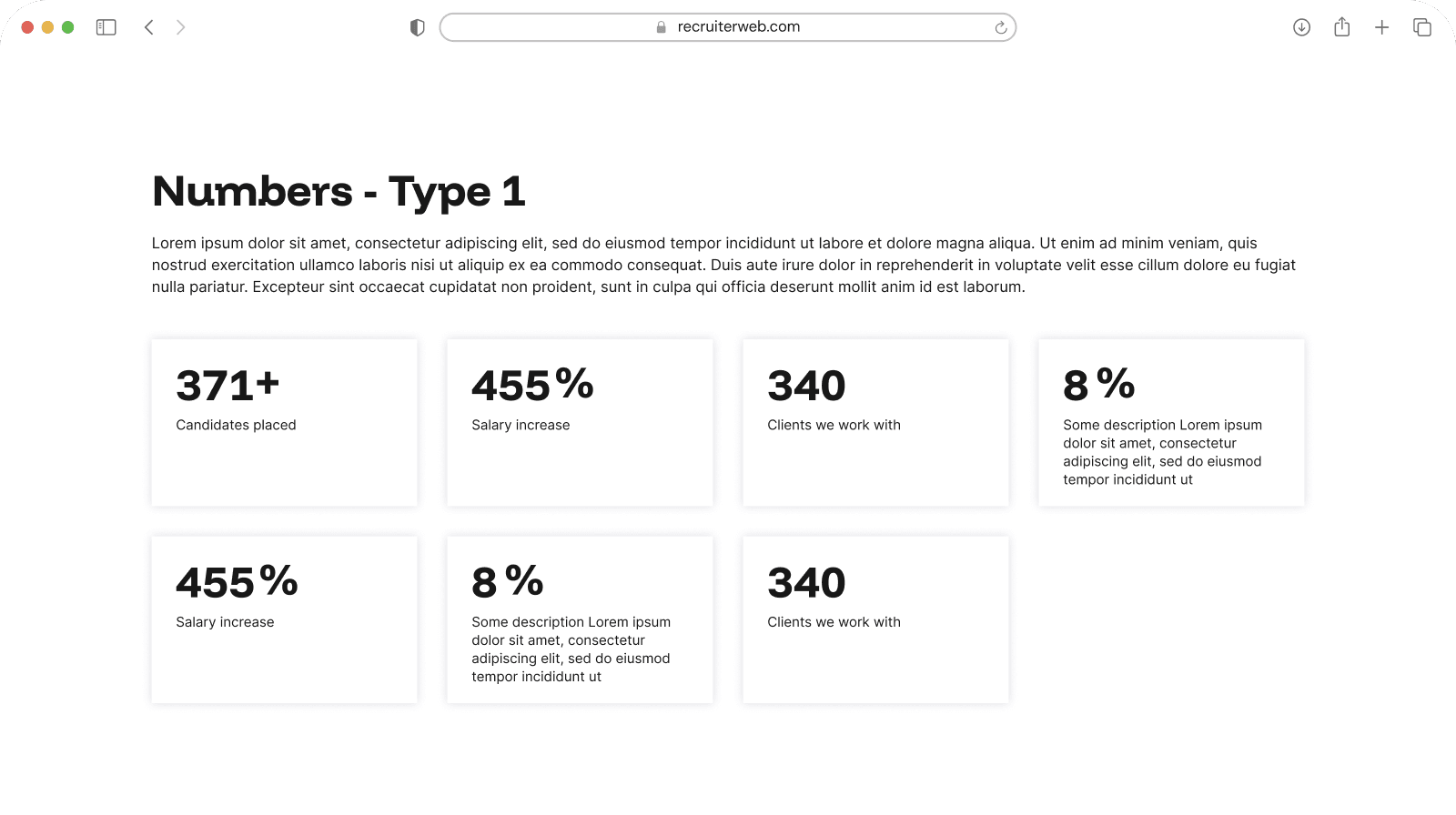Viewport: 1456px width, 815px height.
Task: Click the reload icon in address bar
Action: point(1001,27)
